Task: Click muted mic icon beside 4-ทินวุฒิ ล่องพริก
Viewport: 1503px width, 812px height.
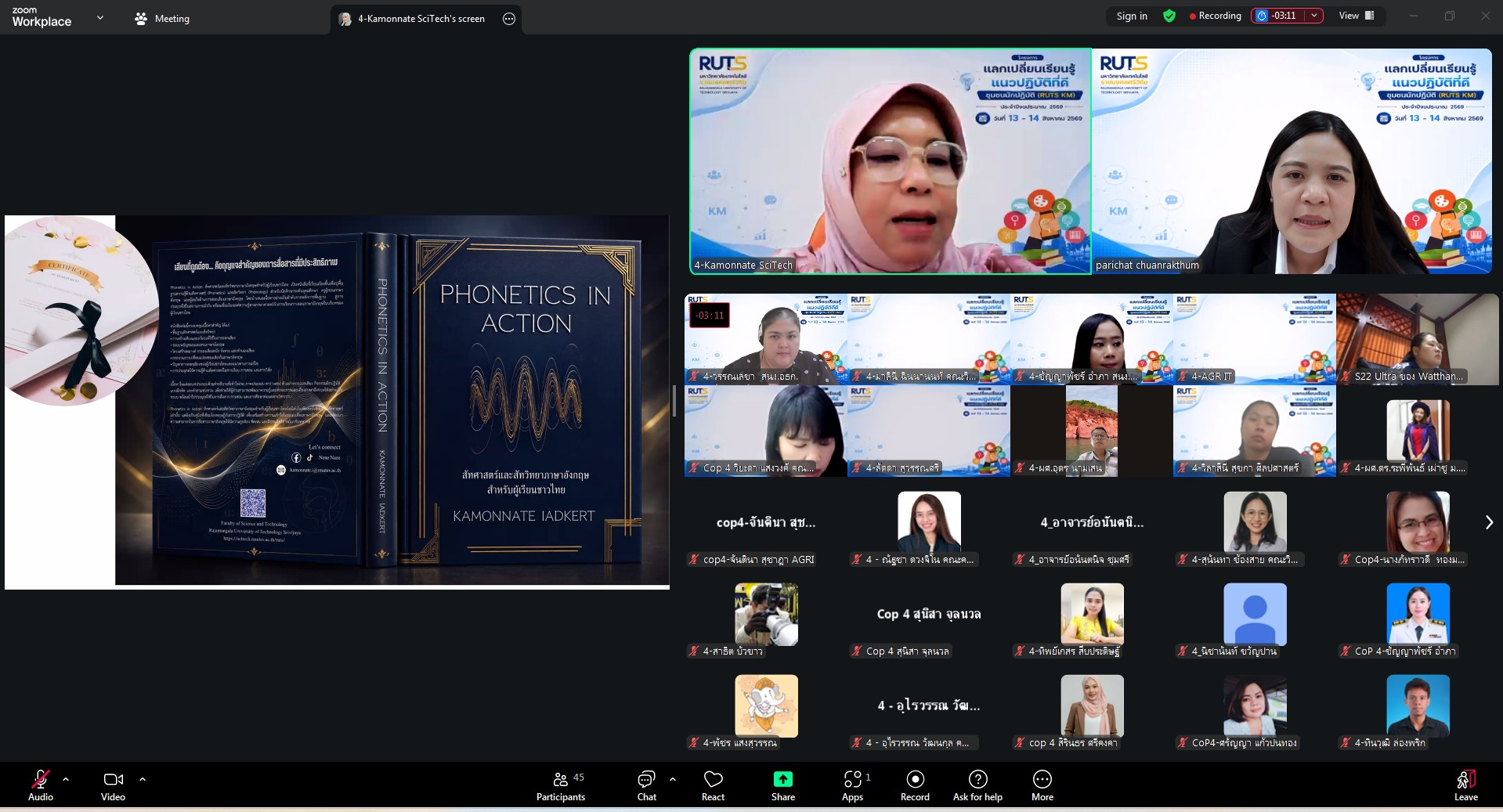Action: (1346, 743)
